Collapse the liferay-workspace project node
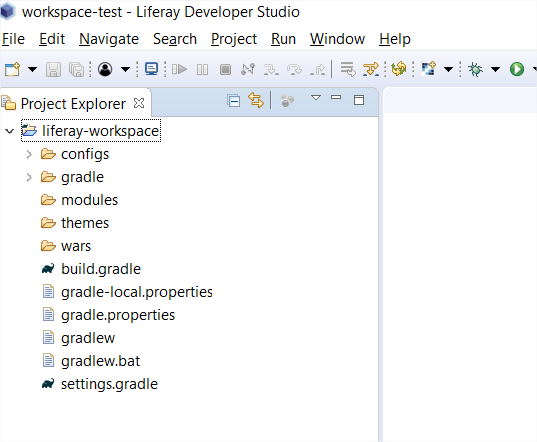This screenshot has height=442, width=537. click(x=10, y=131)
